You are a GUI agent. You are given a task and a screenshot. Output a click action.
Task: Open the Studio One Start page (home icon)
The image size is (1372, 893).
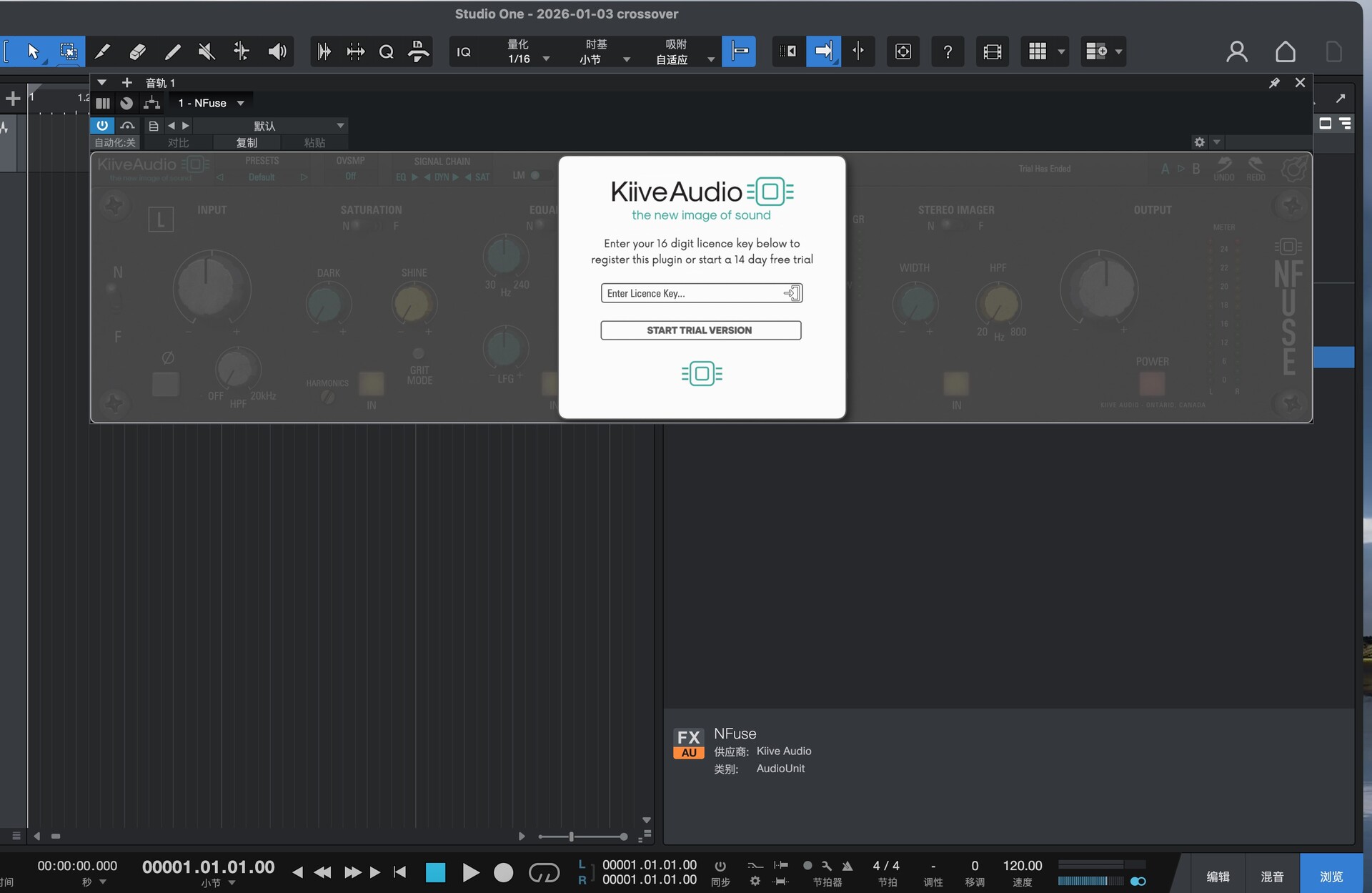pyautogui.click(x=1285, y=51)
